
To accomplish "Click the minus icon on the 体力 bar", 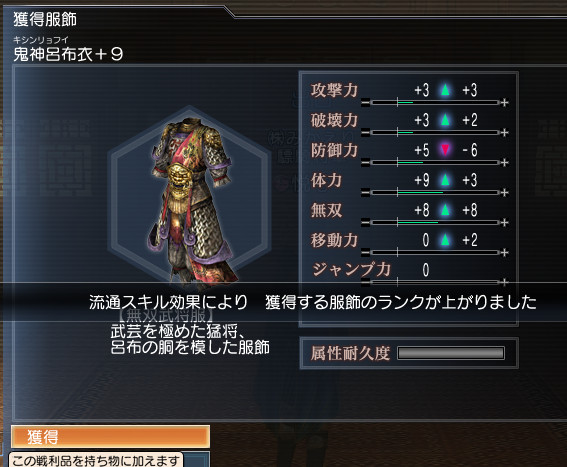I will tap(365, 193).
